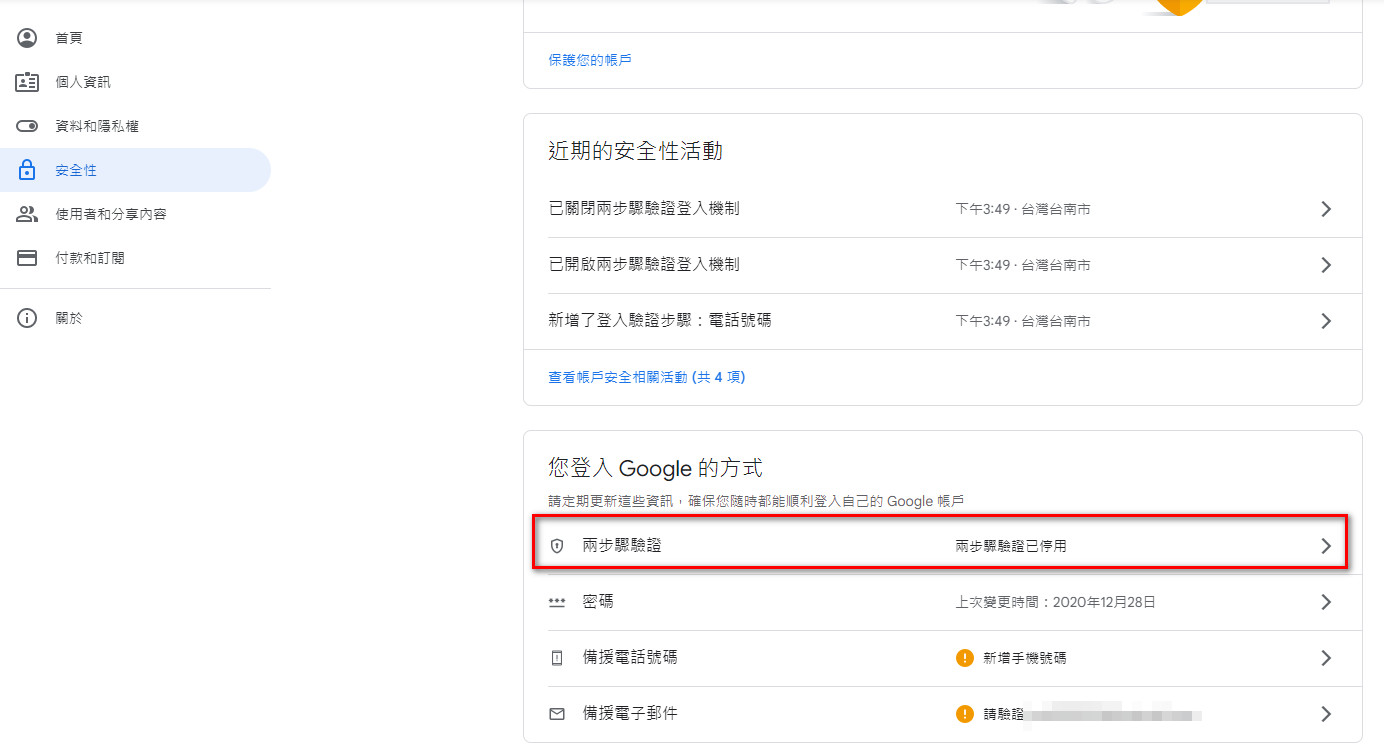Click orange warning icon beside 請驗證

964,714
